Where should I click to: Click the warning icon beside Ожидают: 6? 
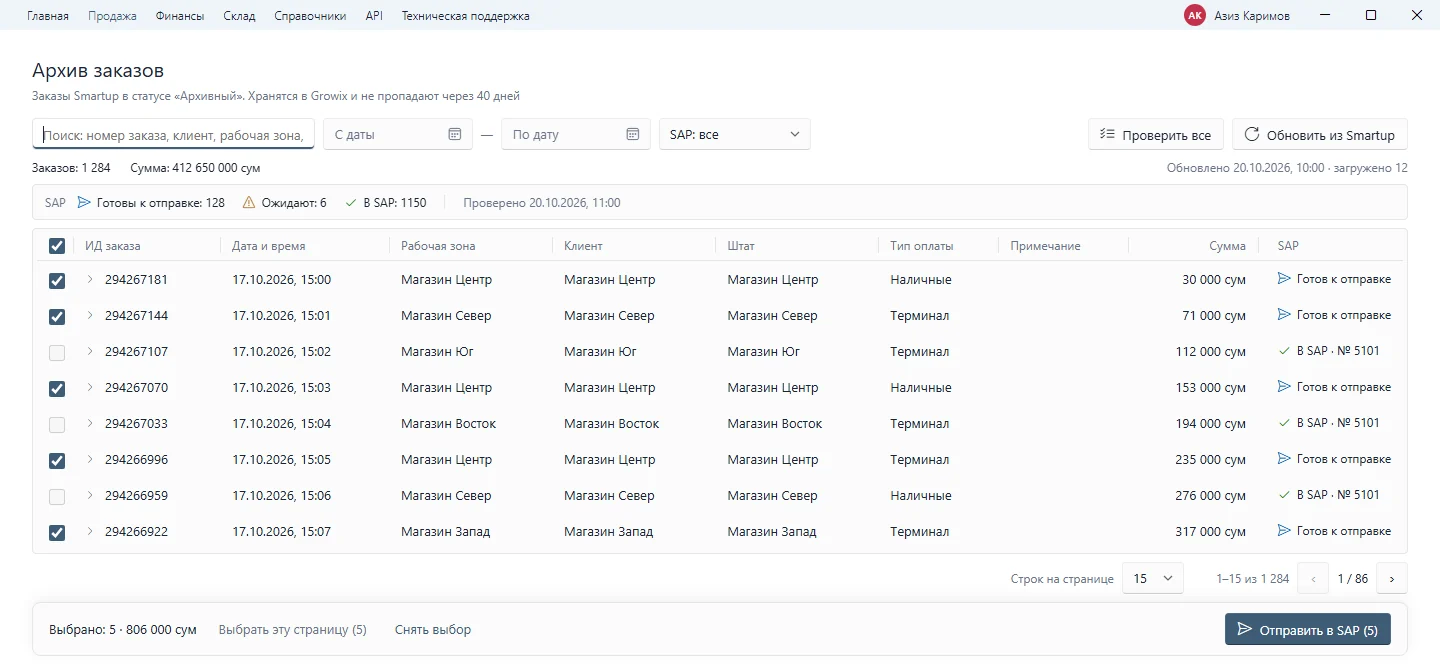pyautogui.click(x=249, y=203)
